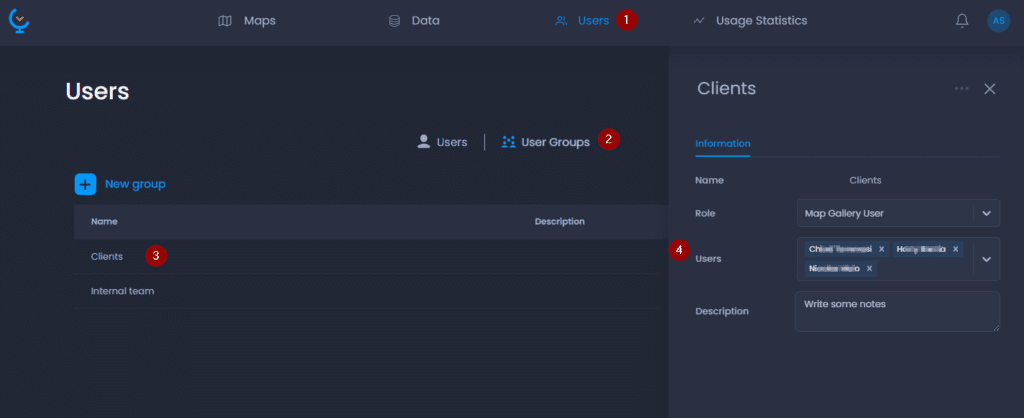The image size is (1024, 418).
Task: Click the 'Role' field label
Action: [705, 214]
